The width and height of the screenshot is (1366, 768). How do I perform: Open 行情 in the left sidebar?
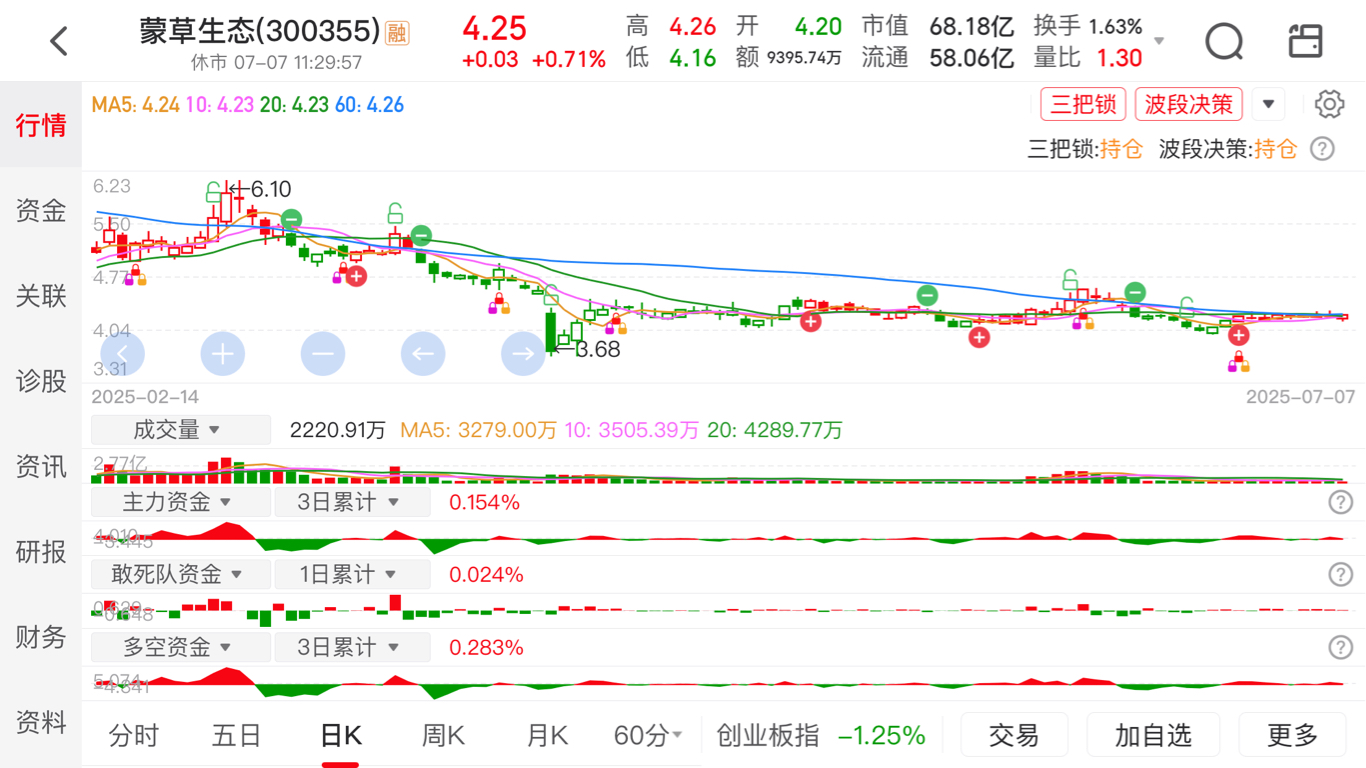point(41,125)
